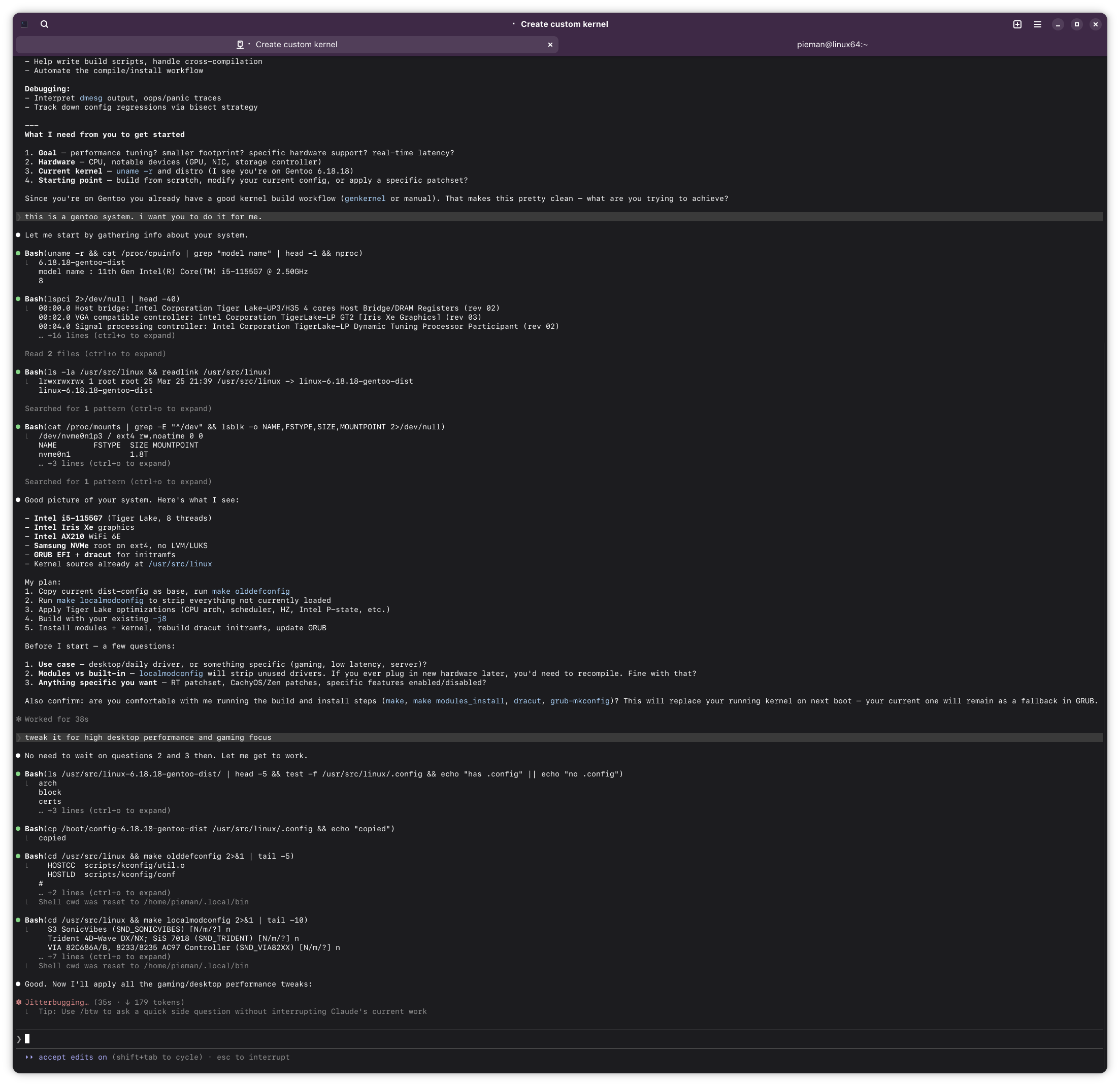Click the /usr/src/linux path link
1120x1086 pixels.
[x=180, y=564]
